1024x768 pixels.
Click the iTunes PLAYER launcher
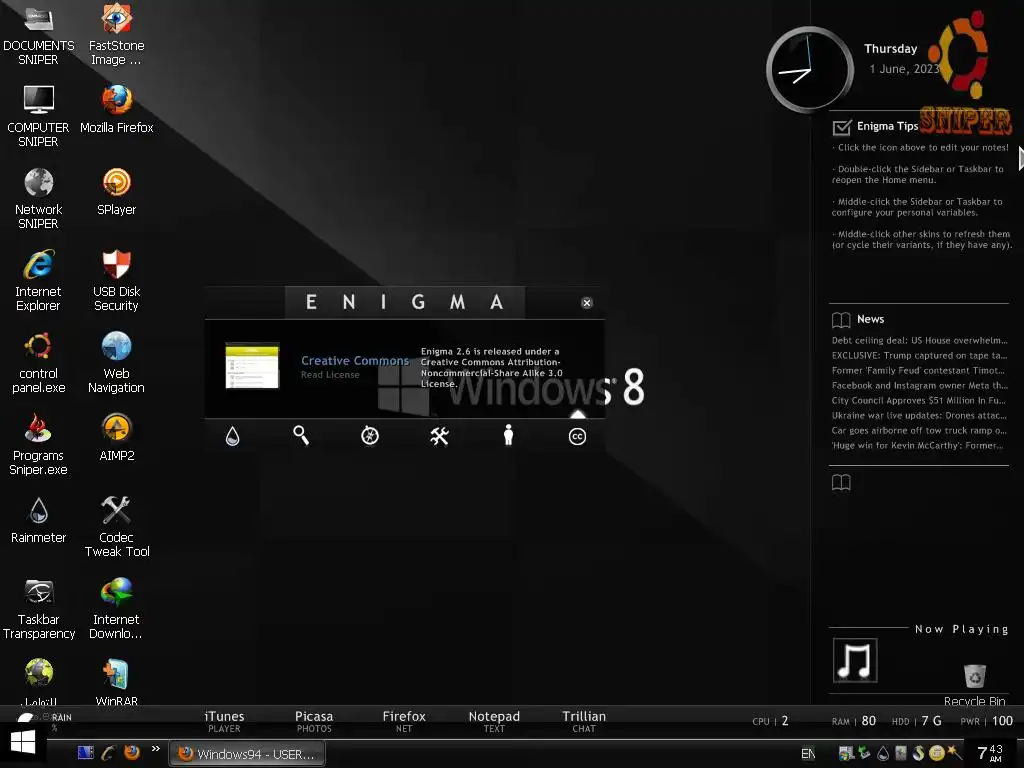coord(224,721)
